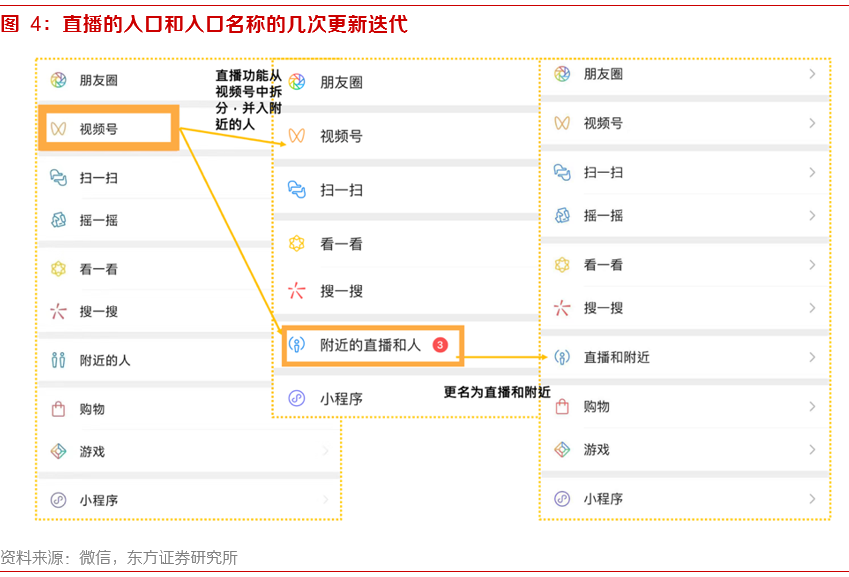Tap 视频号 icon in middle panel
Image resolution: width=849 pixels, height=577 pixels.
click(297, 136)
